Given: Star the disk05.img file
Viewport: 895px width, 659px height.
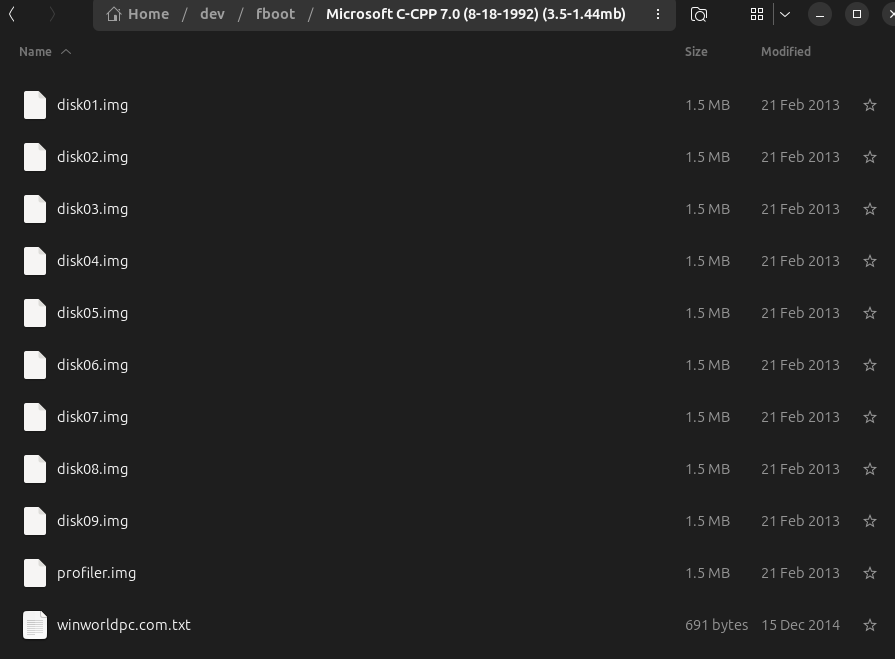Looking at the screenshot, I should click(869, 313).
